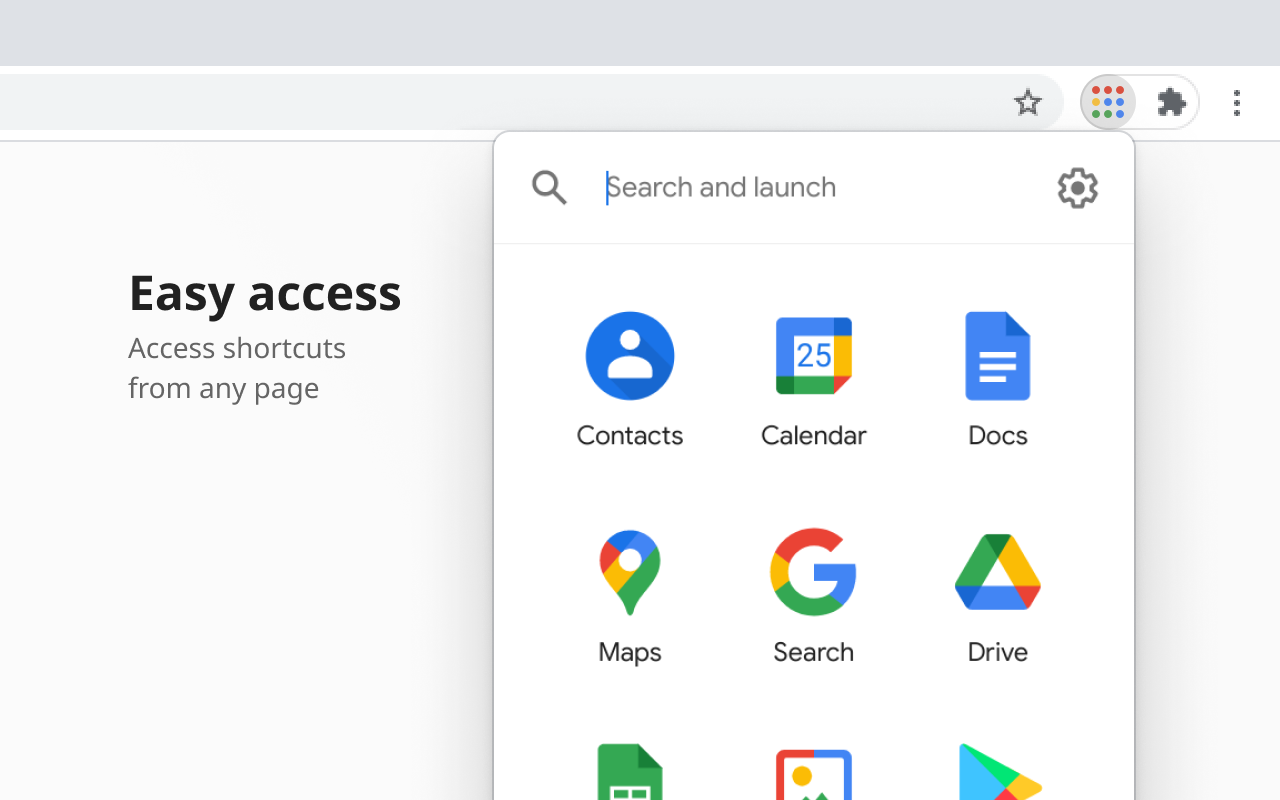
Task: Click the blinking cursor in the search bar
Action: [x=606, y=187]
